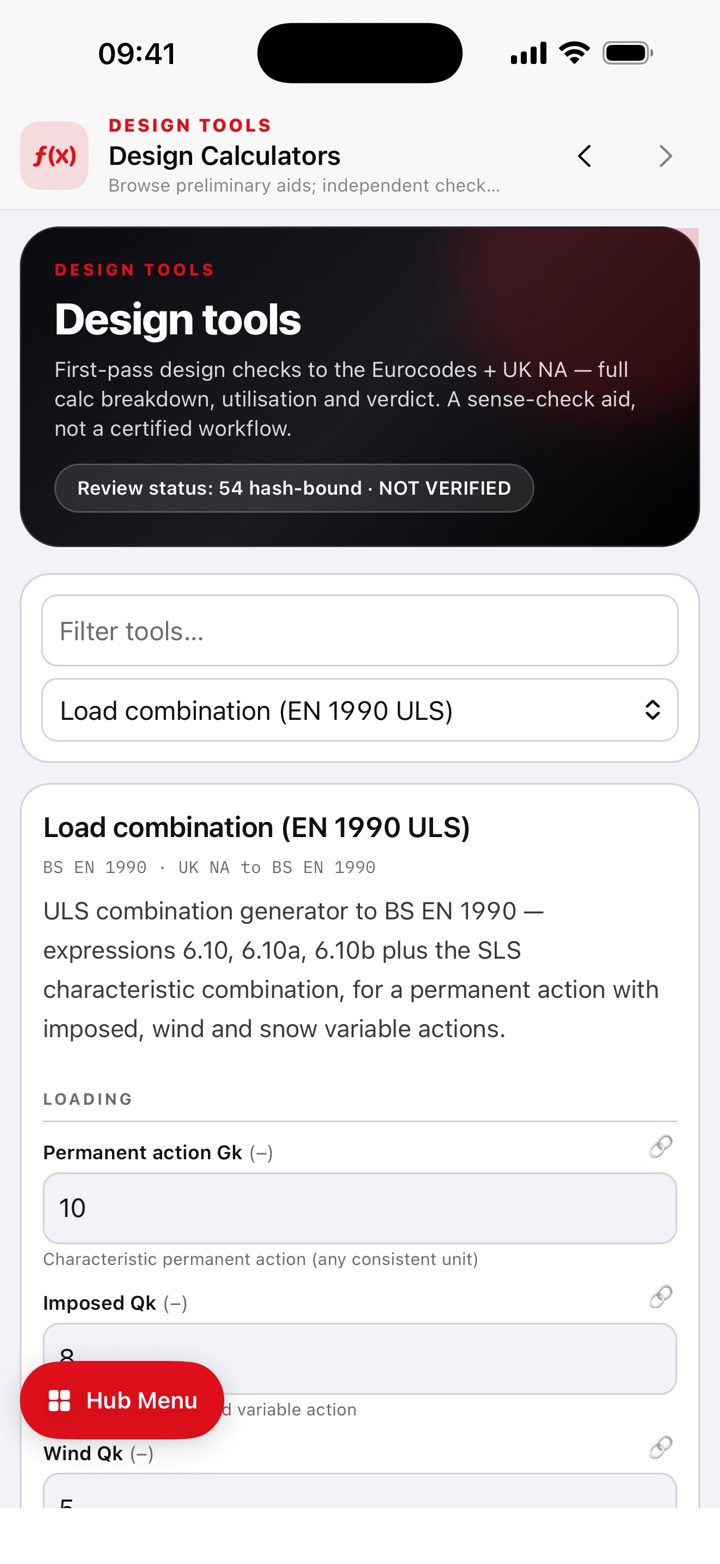This screenshot has height=1564, width=720.
Task: Tap the battery icon in status bar
Action: pos(628,53)
